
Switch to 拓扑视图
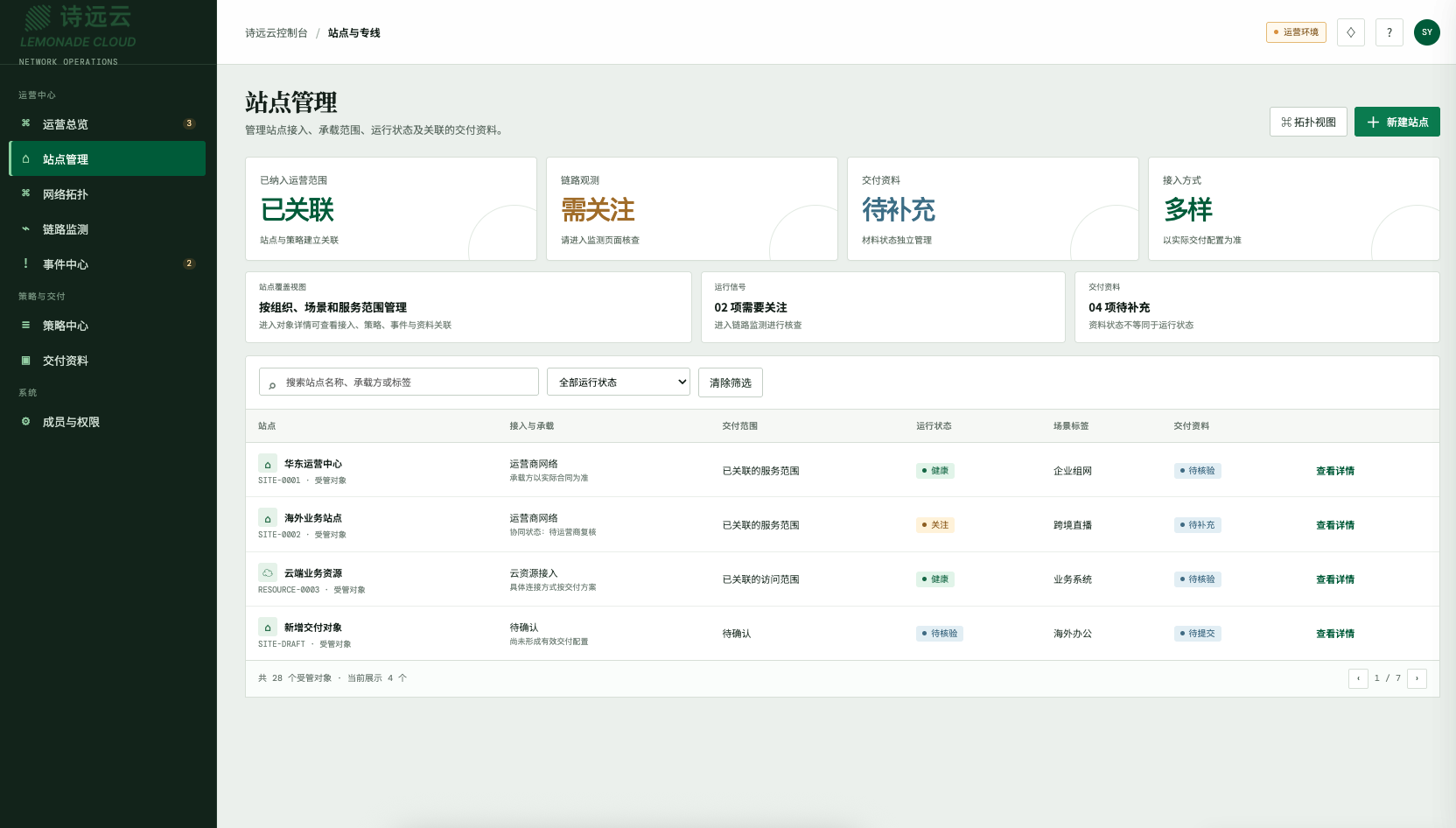1308,122
